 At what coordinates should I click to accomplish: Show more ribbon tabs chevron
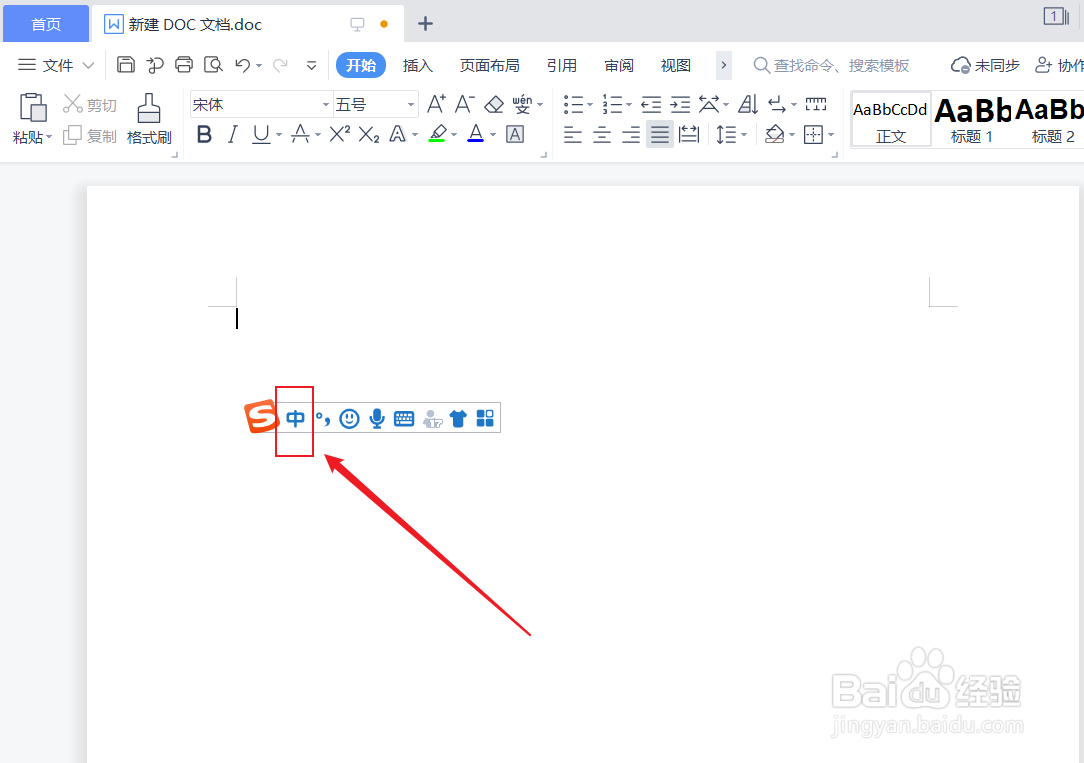pos(723,65)
